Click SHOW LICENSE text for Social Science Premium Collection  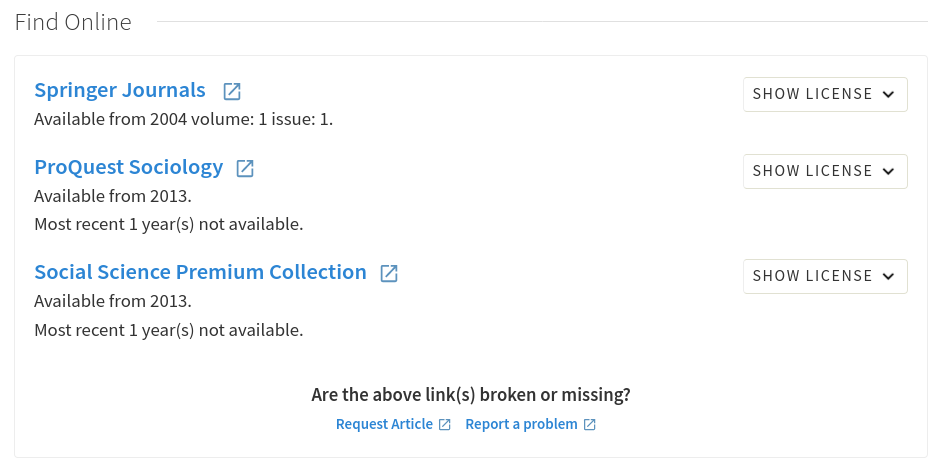pyautogui.click(x=812, y=277)
